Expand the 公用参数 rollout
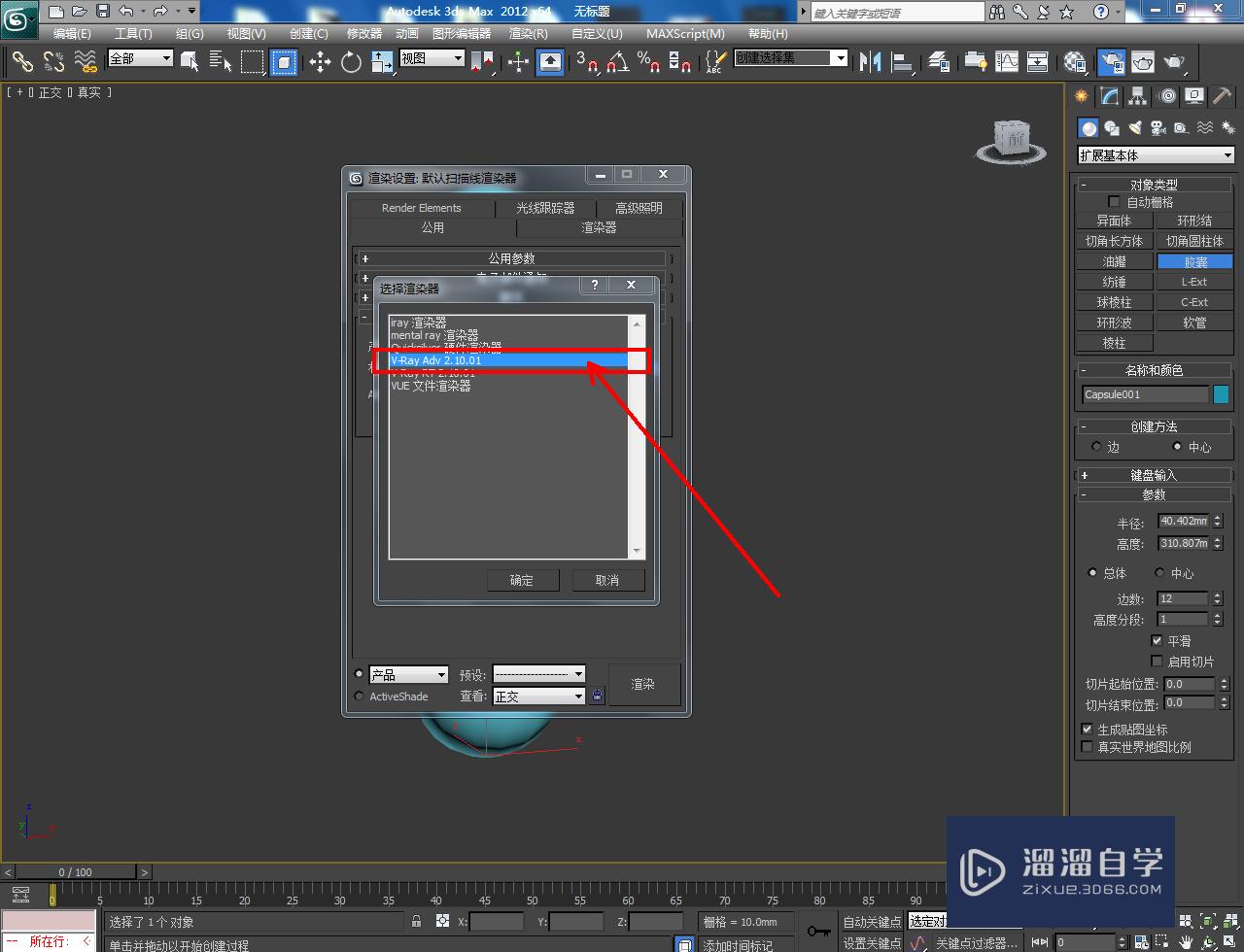 [511, 258]
